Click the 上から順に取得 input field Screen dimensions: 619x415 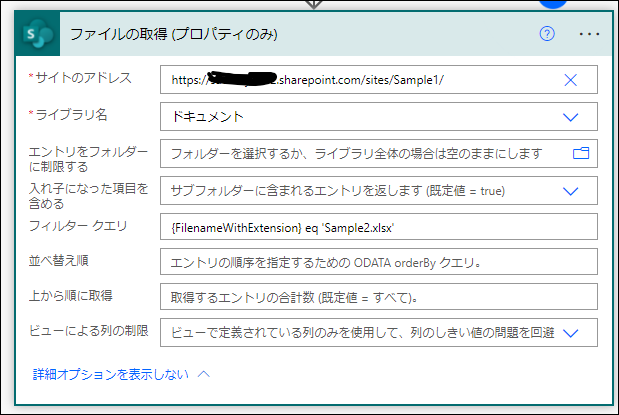click(379, 297)
